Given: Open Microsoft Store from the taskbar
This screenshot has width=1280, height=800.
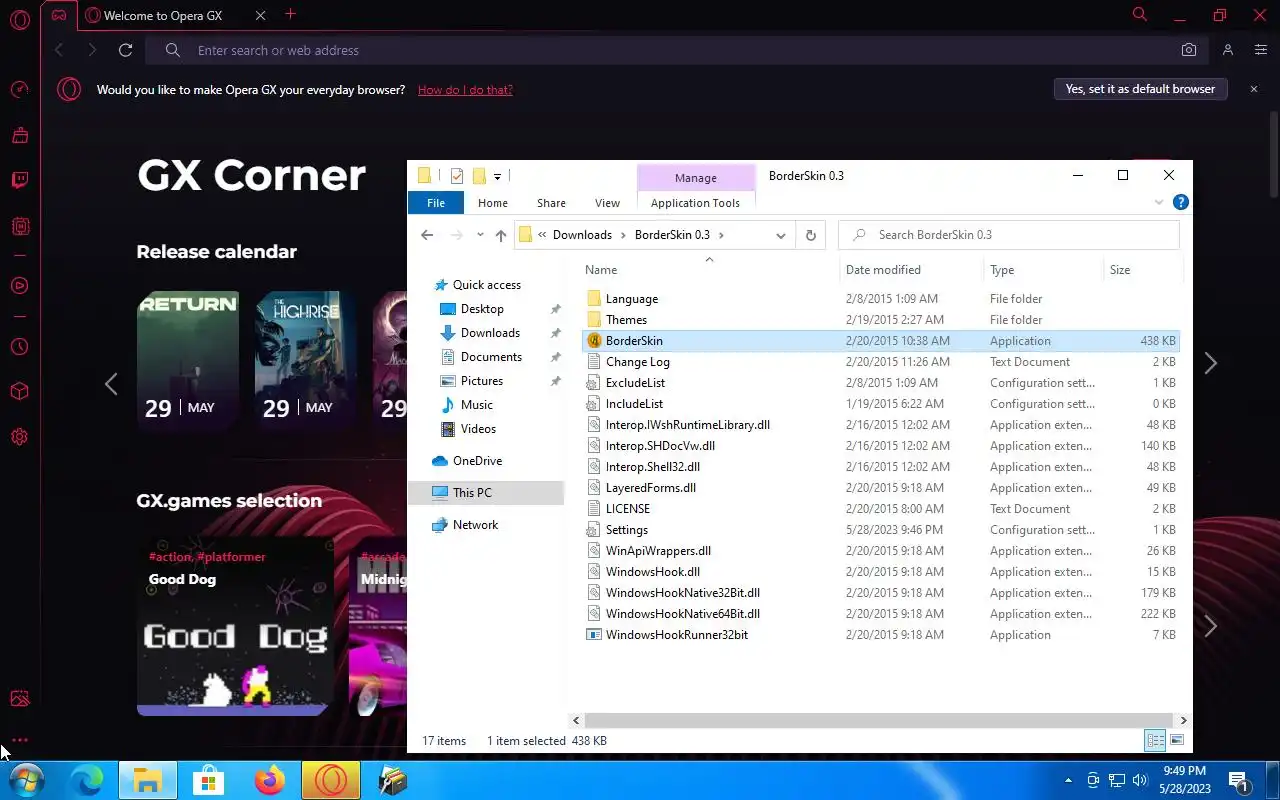Looking at the screenshot, I should tap(209, 780).
